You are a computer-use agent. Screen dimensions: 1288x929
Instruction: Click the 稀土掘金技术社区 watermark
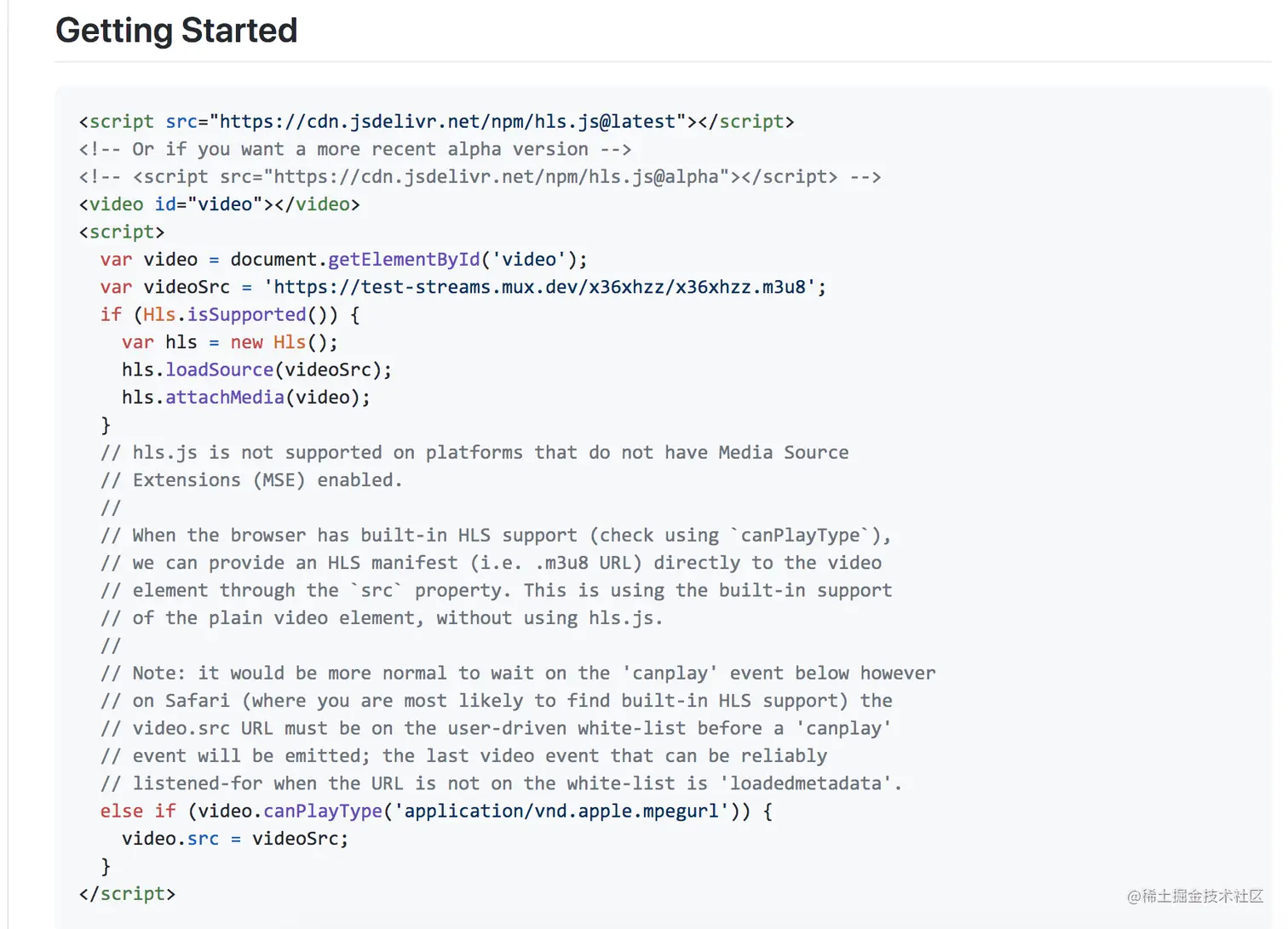coord(1195,896)
